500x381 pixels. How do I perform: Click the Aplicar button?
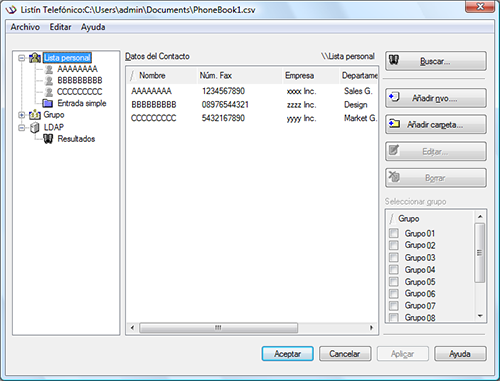tap(403, 354)
